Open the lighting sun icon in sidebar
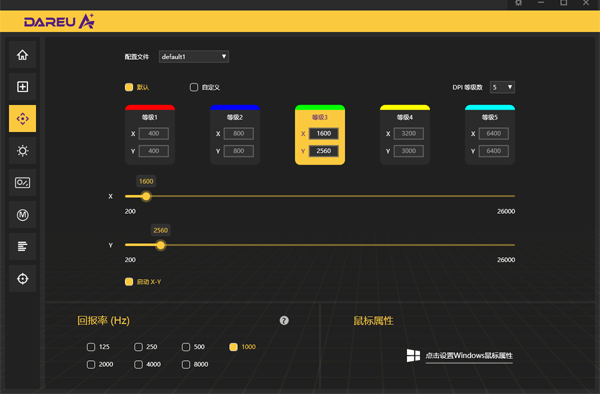600x394 pixels. click(x=23, y=151)
